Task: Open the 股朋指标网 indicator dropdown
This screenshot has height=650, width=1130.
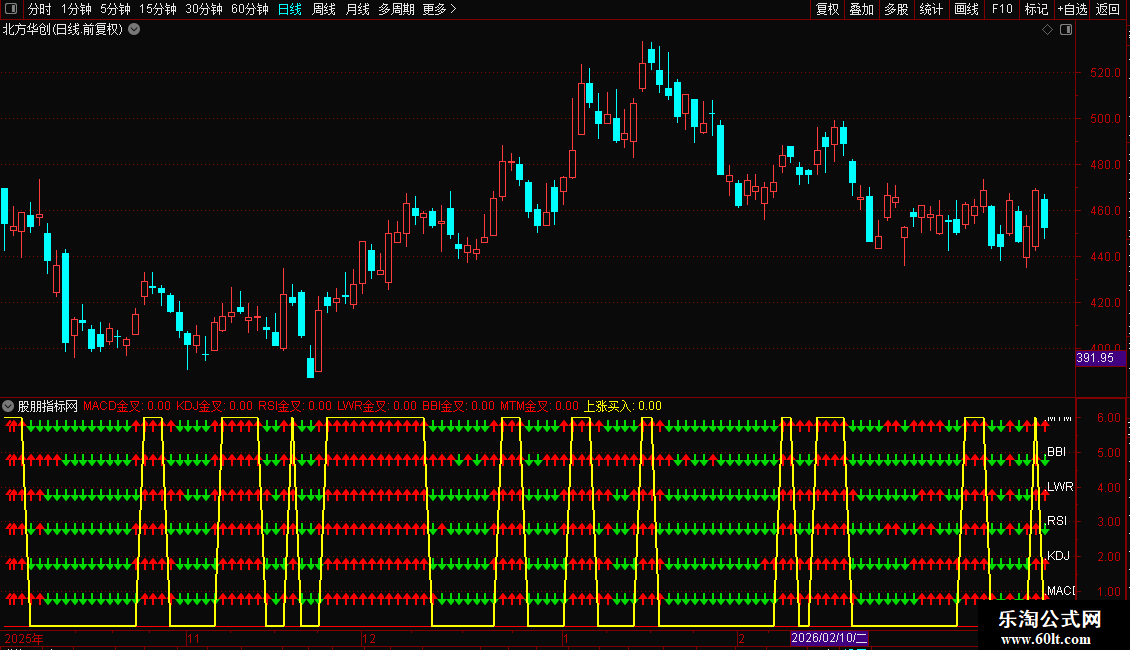Action: click(x=8, y=406)
